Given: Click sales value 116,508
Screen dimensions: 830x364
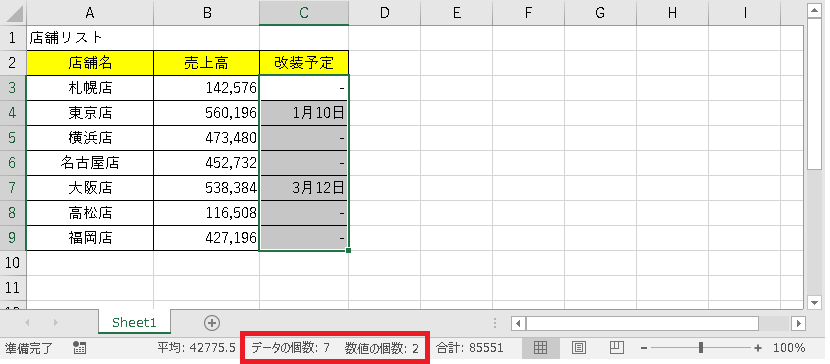Looking at the screenshot, I should 207,213.
